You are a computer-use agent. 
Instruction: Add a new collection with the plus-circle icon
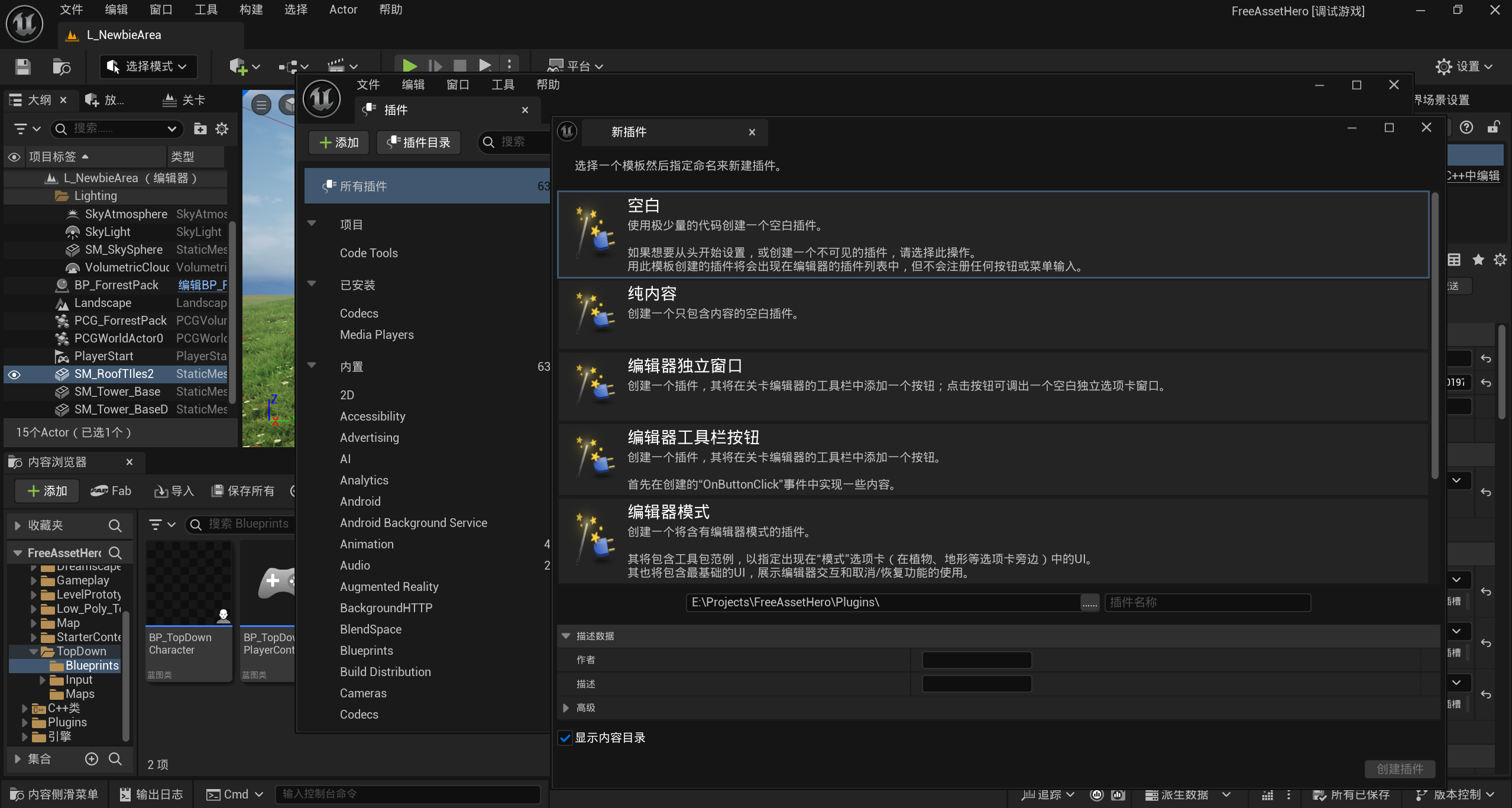[x=92, y=759]
